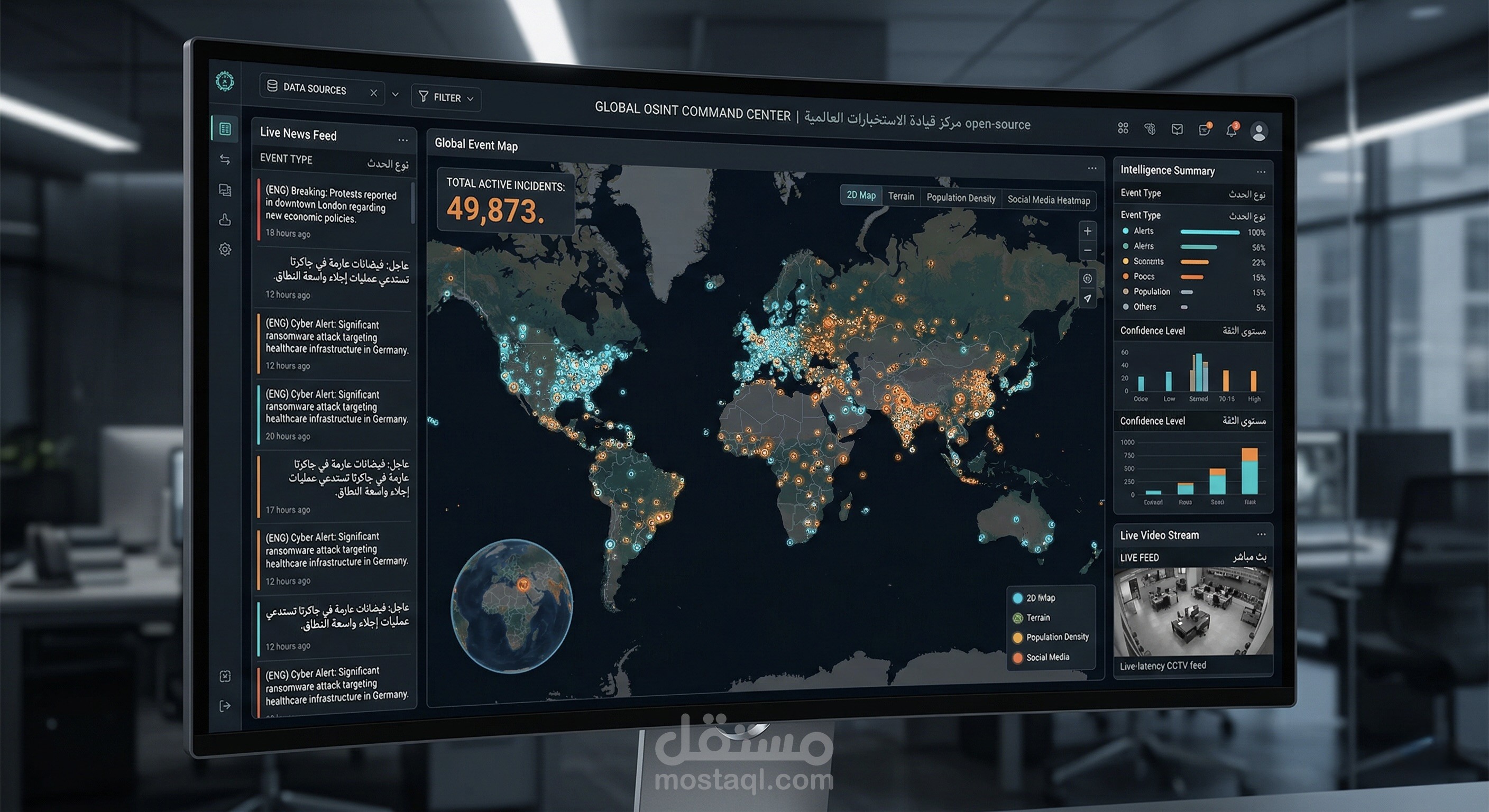Toggle the Population Density legend entry
1489x812 pixels.
coord(1052,637)
